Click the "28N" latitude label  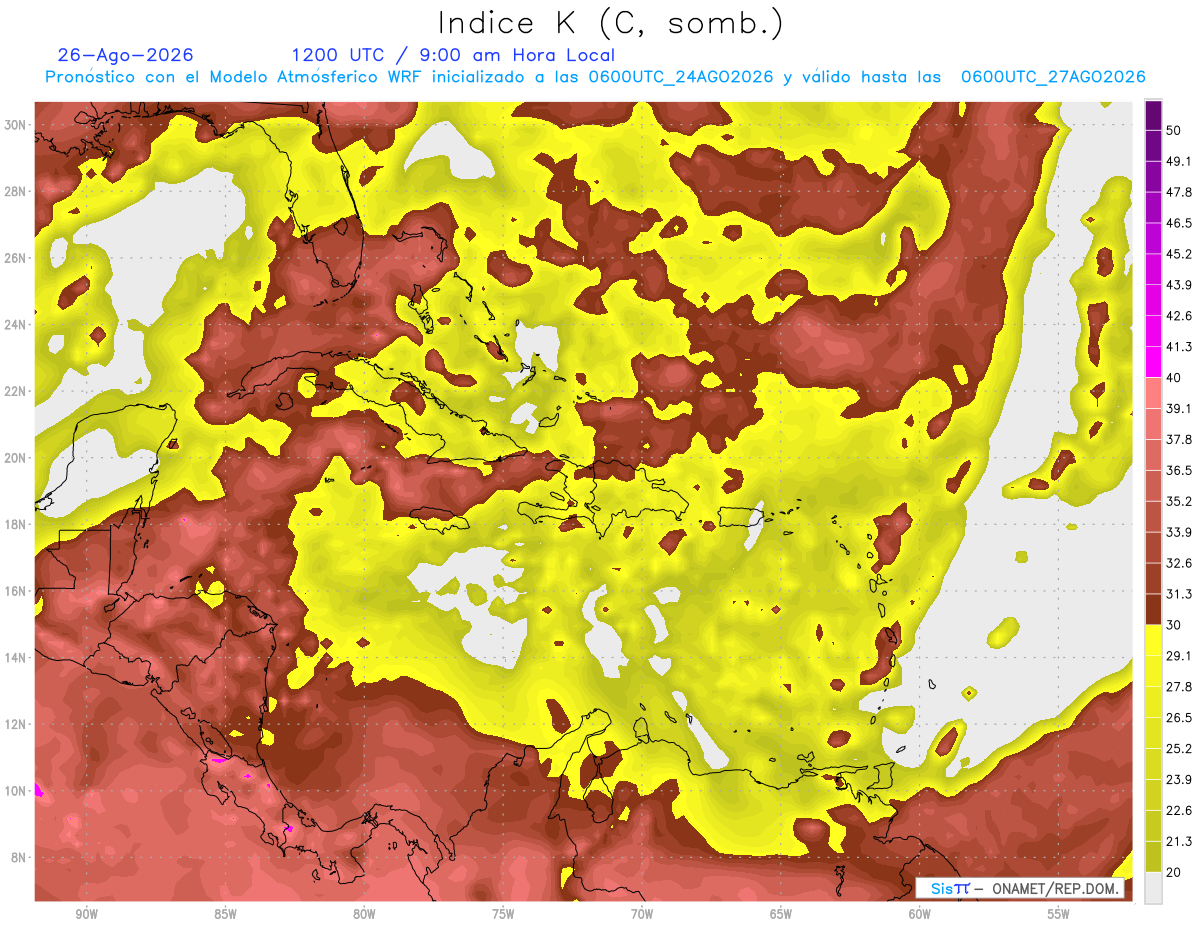click(x=15, y=191)
